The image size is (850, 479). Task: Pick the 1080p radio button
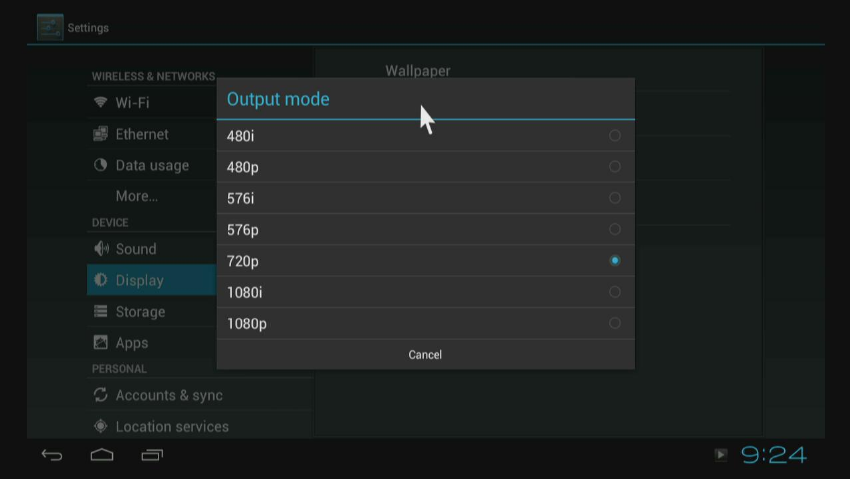(614, 323)
